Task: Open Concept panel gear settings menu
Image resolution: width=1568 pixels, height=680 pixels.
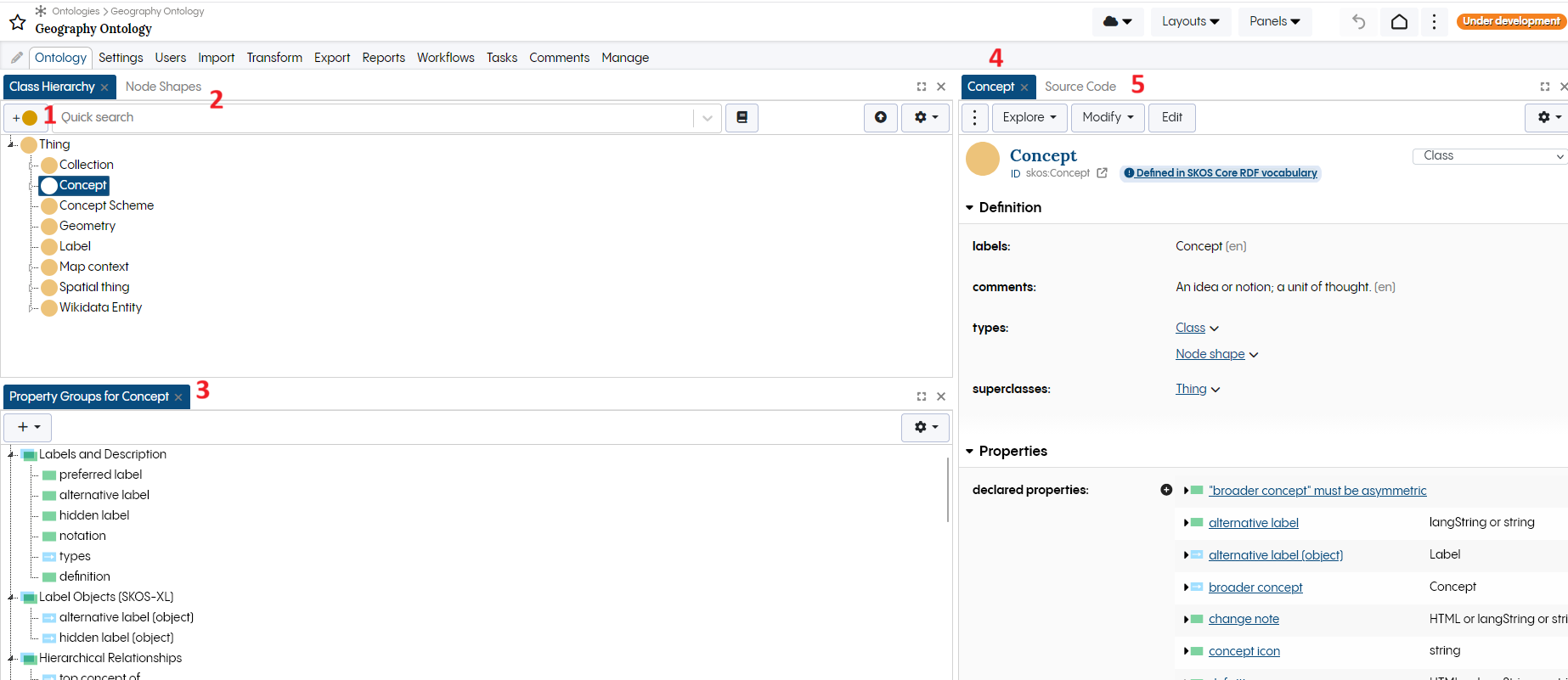Action: (1548, 117)
